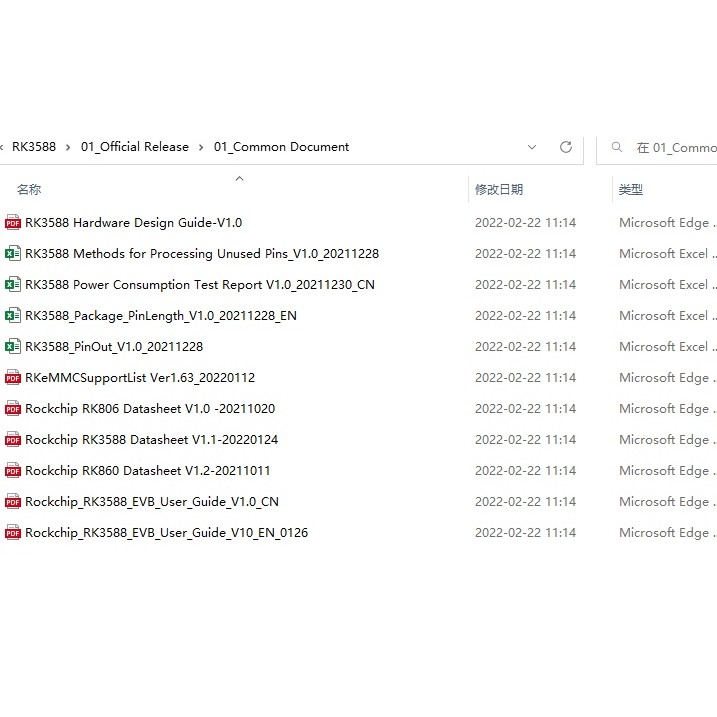Click Excel icon of Methods for Processing Unused Pins
The height and width of the screenshot is (717, 717).
tap(13, 254)
